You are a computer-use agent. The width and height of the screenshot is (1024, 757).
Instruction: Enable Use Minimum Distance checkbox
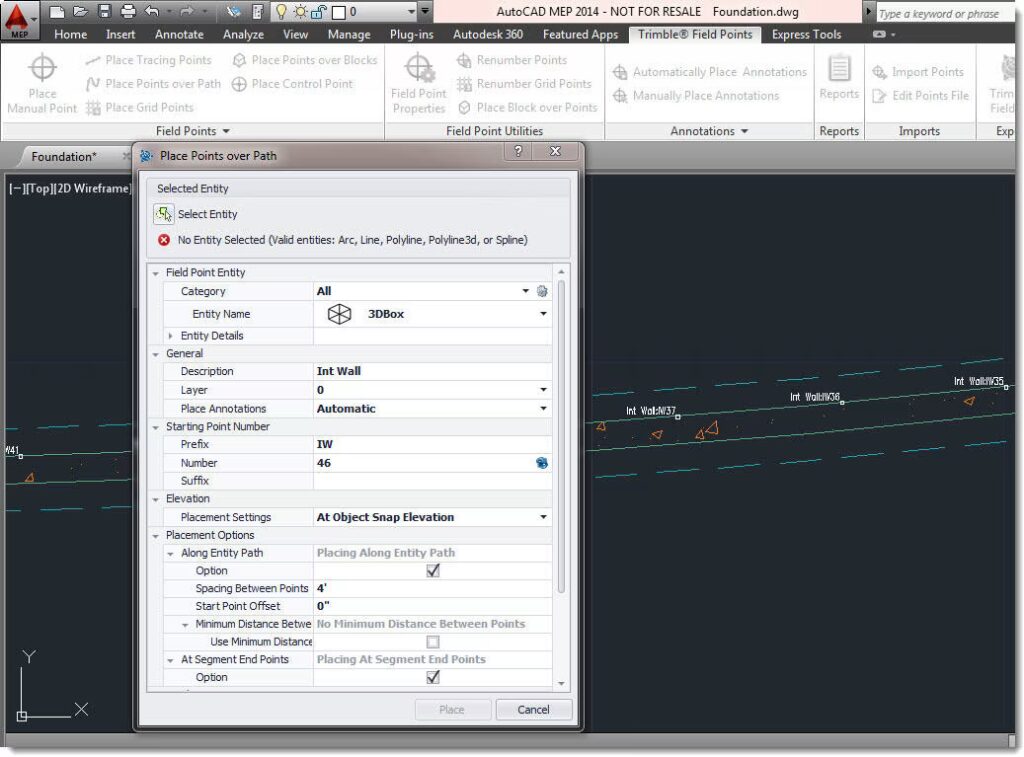433,642
